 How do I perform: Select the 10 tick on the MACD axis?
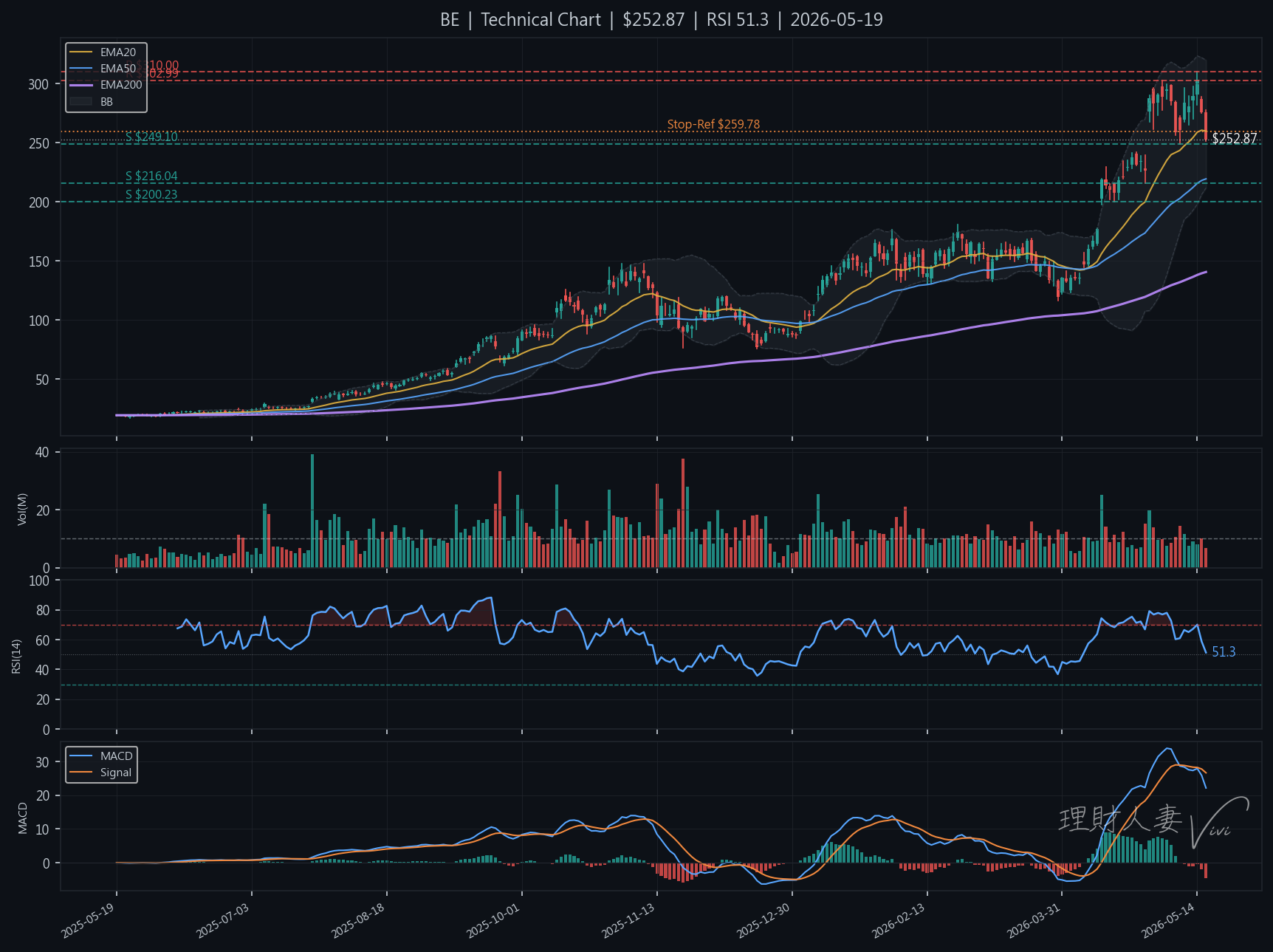tap(42, 829)
